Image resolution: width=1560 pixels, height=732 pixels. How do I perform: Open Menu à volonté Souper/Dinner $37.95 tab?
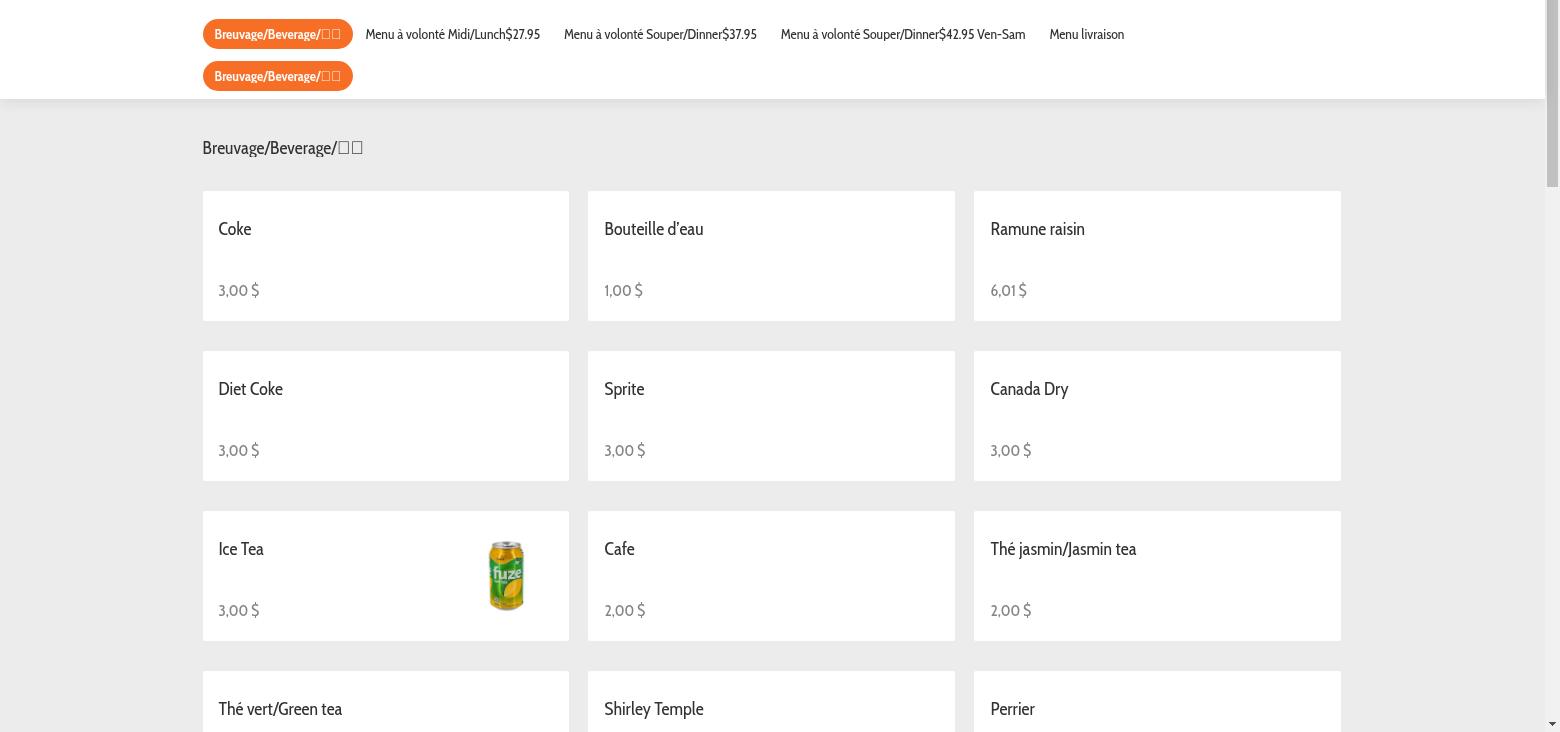(x=660, y=34)
